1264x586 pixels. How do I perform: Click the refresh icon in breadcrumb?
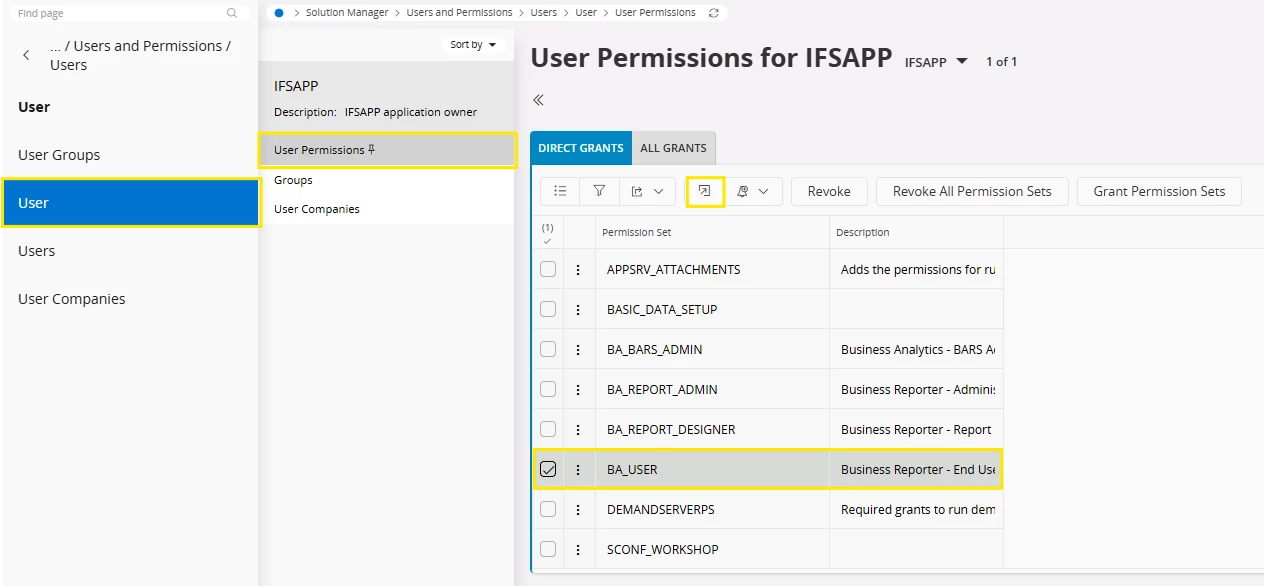pos(713,13)
